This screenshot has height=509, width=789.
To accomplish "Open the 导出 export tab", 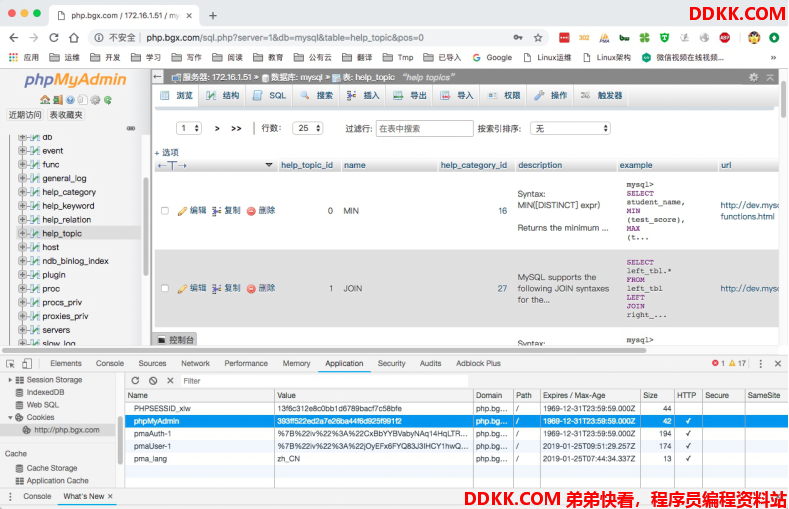I will pos(410,96).
